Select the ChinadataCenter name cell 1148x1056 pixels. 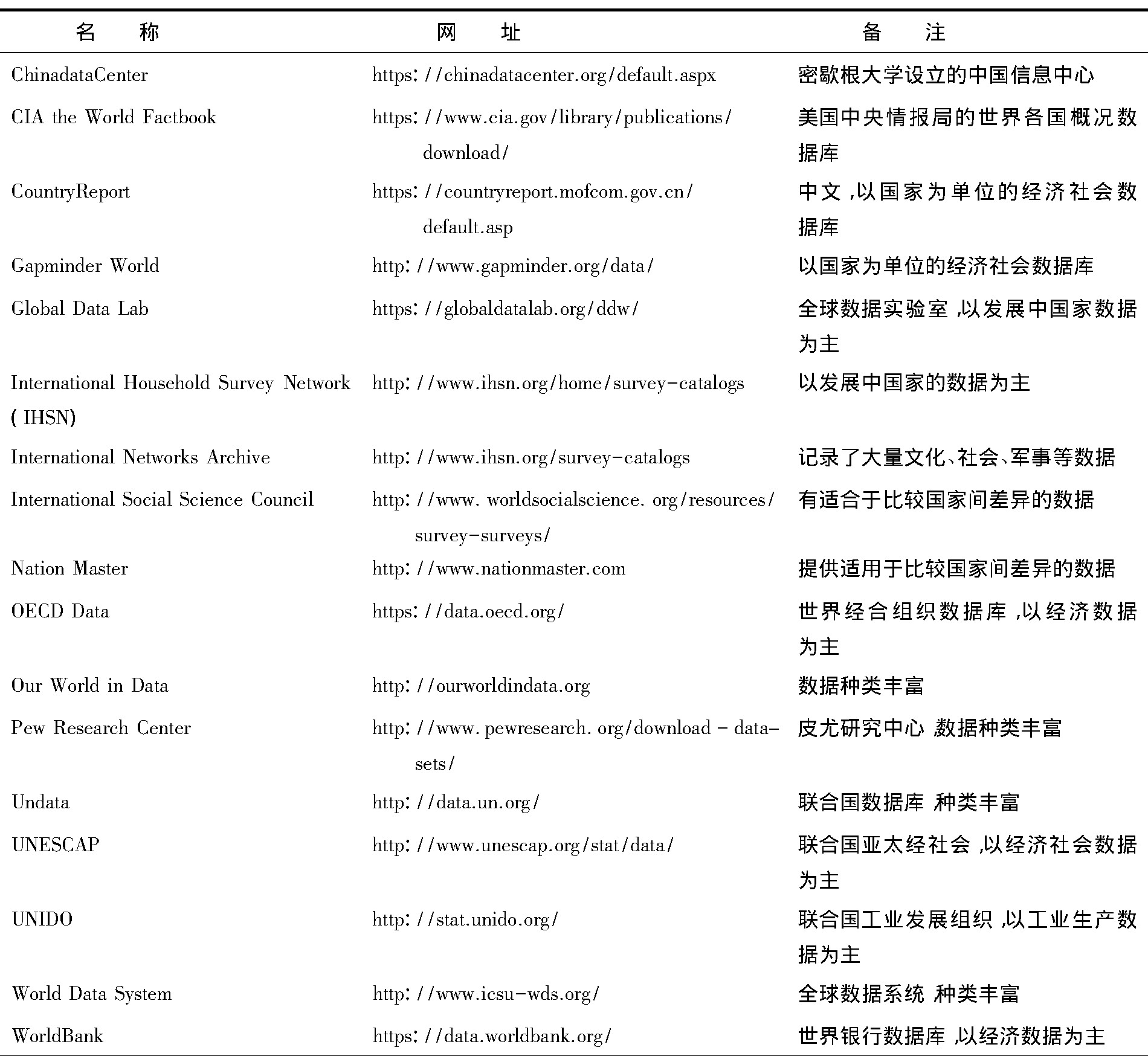point(80,75)
